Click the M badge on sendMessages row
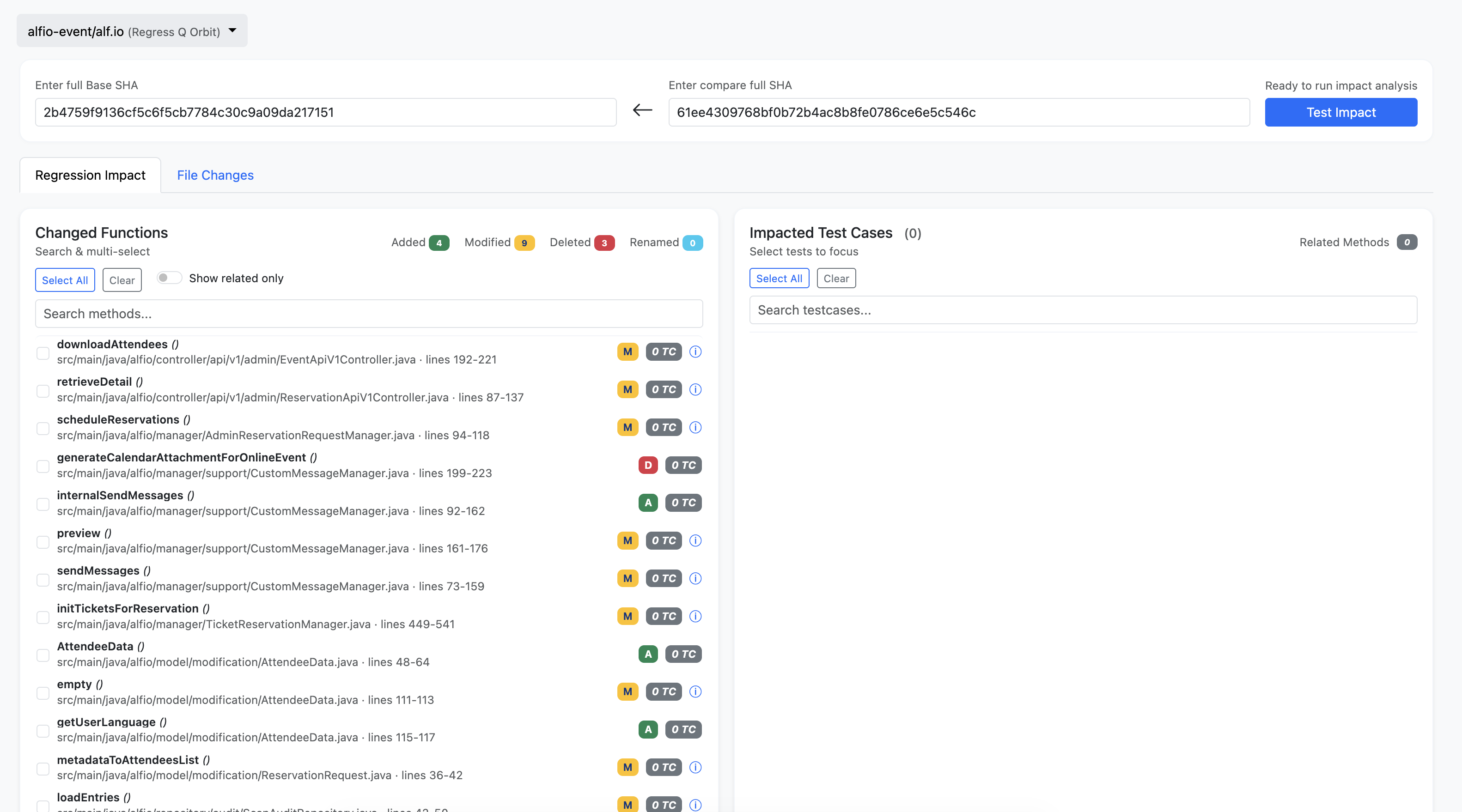The height and width of the screenshot is (812, 1462). [x=627, y=578]
